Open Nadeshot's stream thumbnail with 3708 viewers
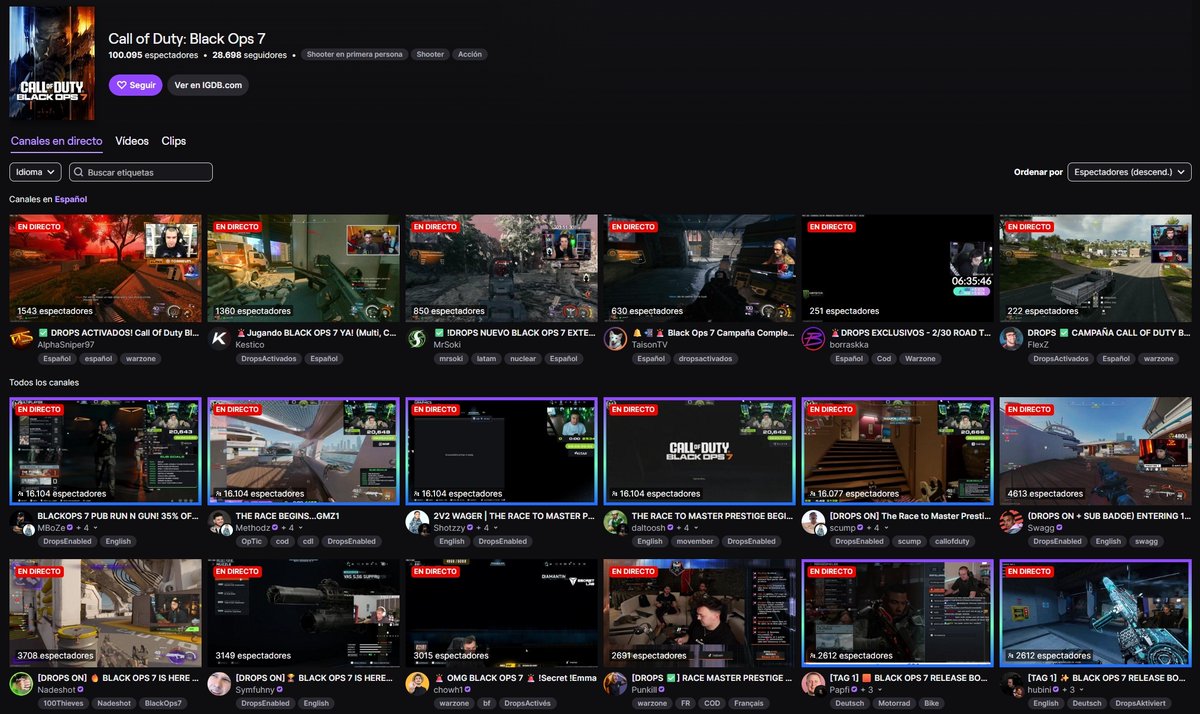Image resolution: width=1200 pixels, height=714 pixels. 105,613
